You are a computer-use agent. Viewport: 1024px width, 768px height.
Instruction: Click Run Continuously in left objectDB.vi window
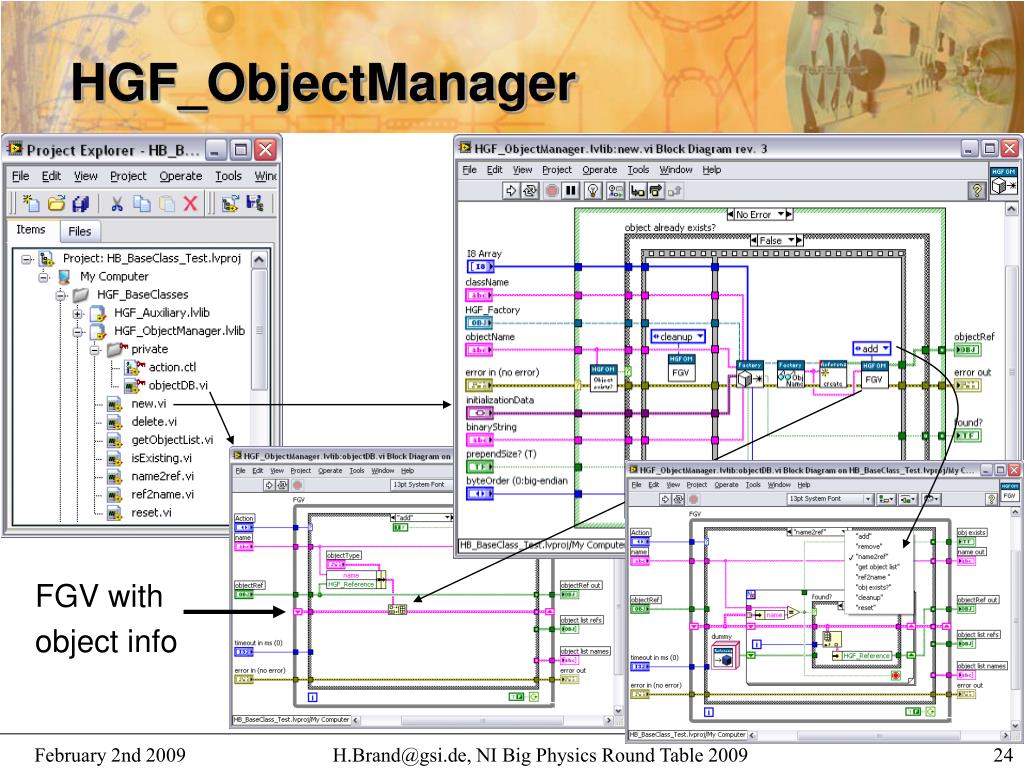pyautogui.click(x=282, y=485)
